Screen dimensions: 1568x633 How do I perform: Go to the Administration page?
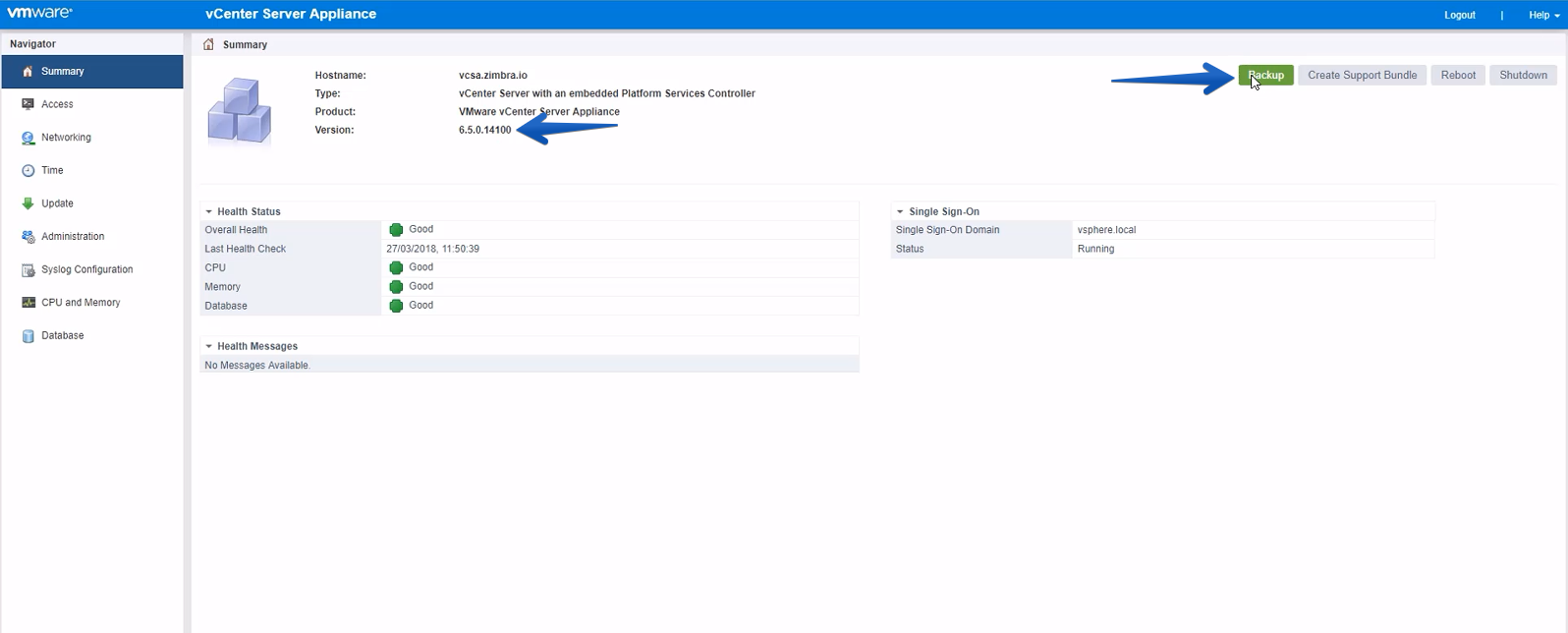click(x=92, y=237)
